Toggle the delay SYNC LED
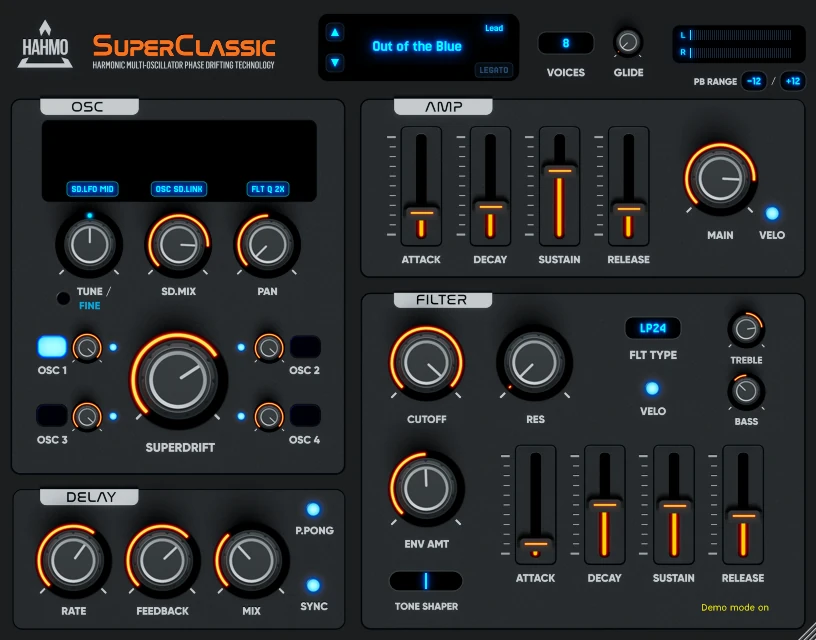Screen dimensions: 816x640 click(313, 585)
